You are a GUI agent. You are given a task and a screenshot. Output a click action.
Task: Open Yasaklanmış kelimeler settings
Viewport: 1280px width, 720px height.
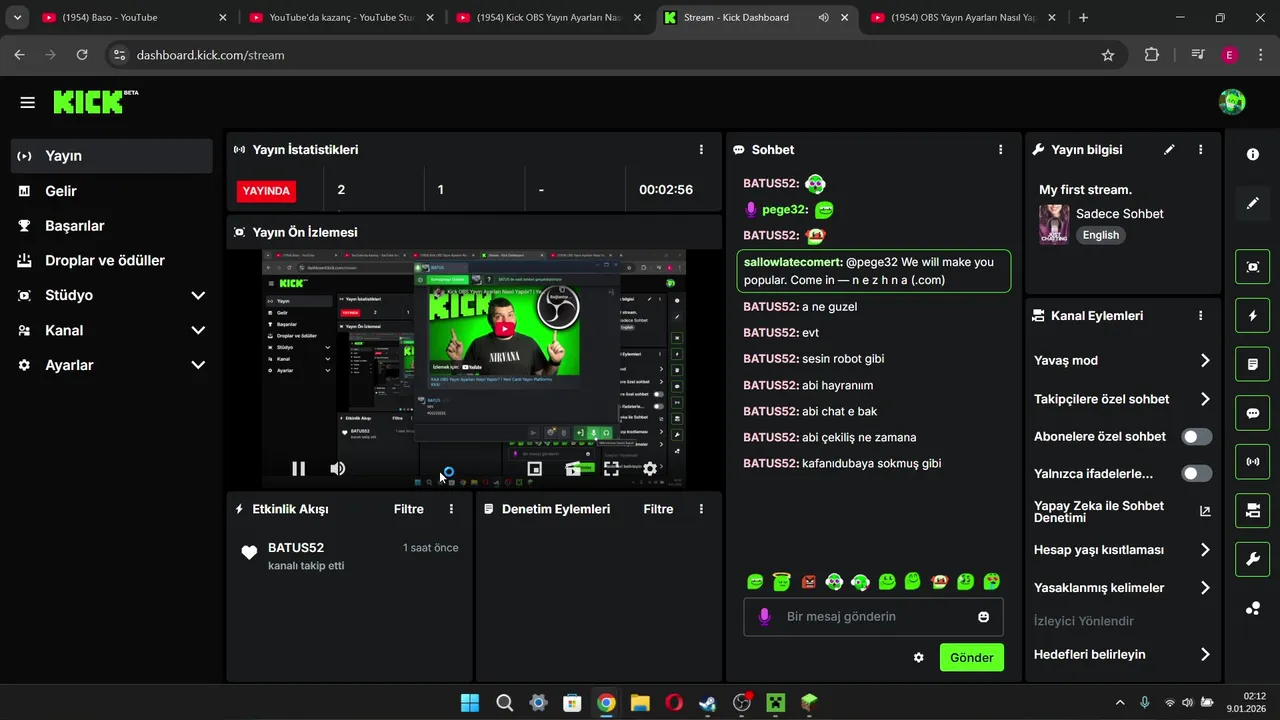[x=1123, y=588]
